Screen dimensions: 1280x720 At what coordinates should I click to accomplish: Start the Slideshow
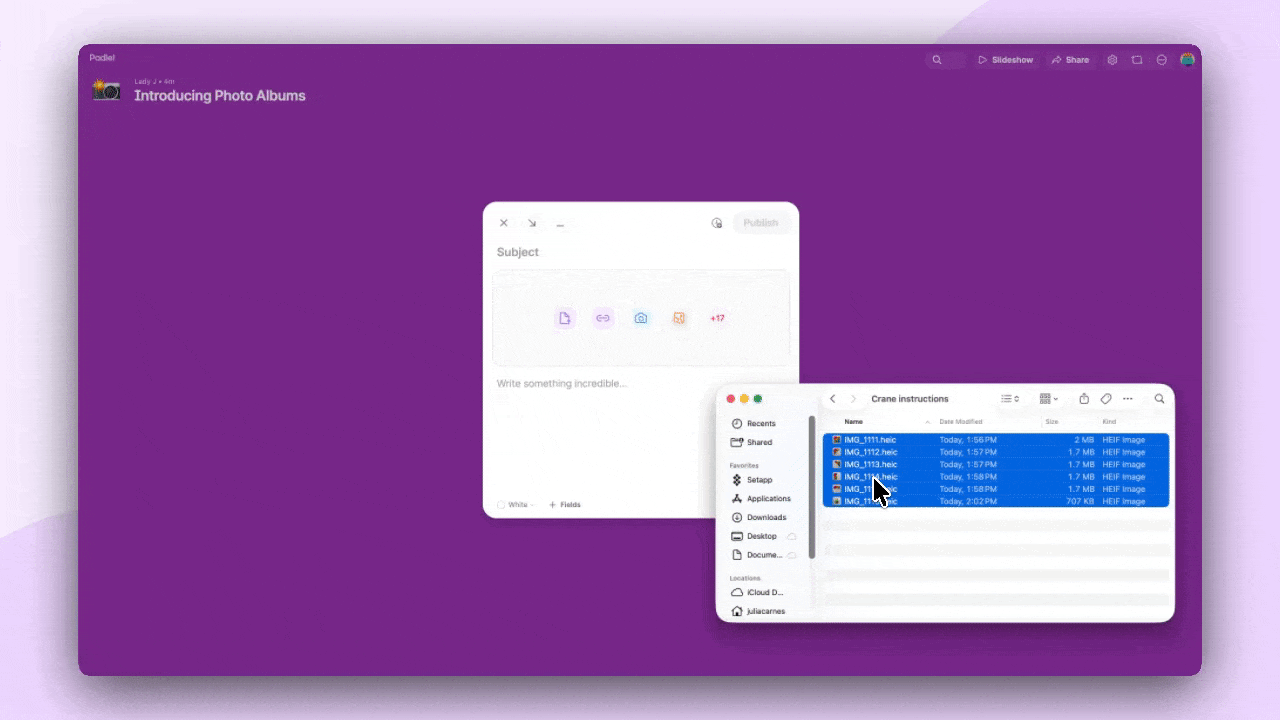[1005, 60]
